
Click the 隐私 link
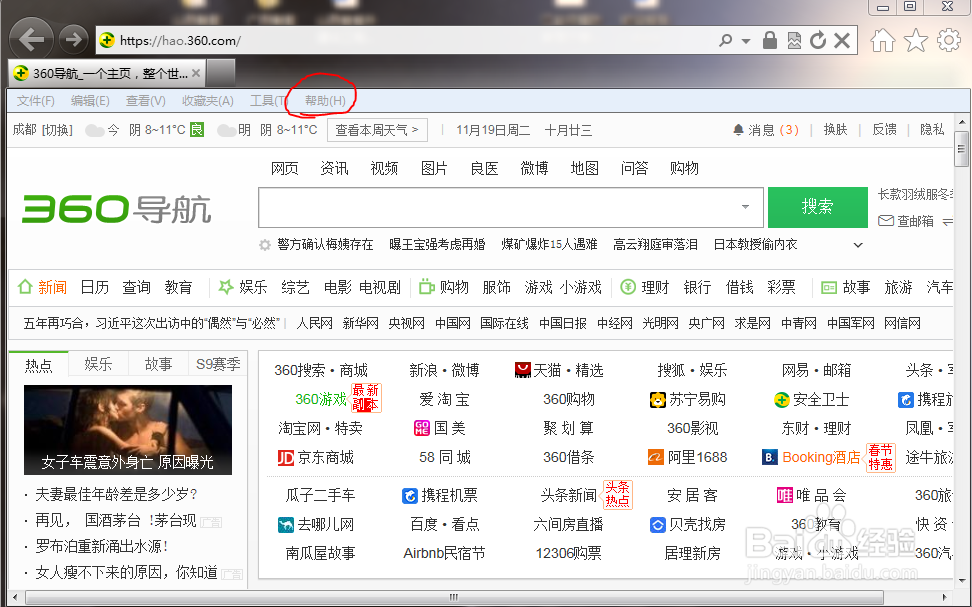(x=932, y=130)
